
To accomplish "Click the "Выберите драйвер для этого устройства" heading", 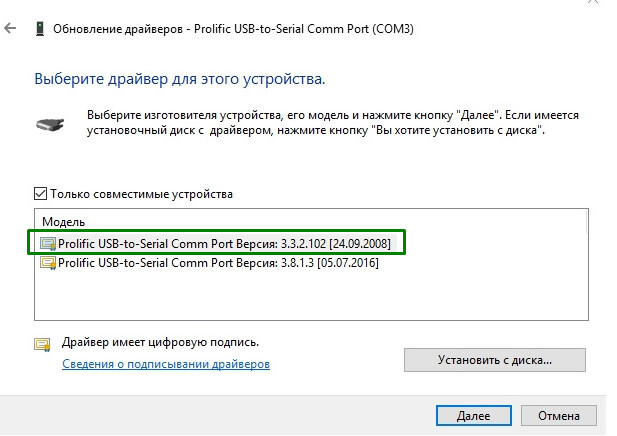I will (180, 77).
